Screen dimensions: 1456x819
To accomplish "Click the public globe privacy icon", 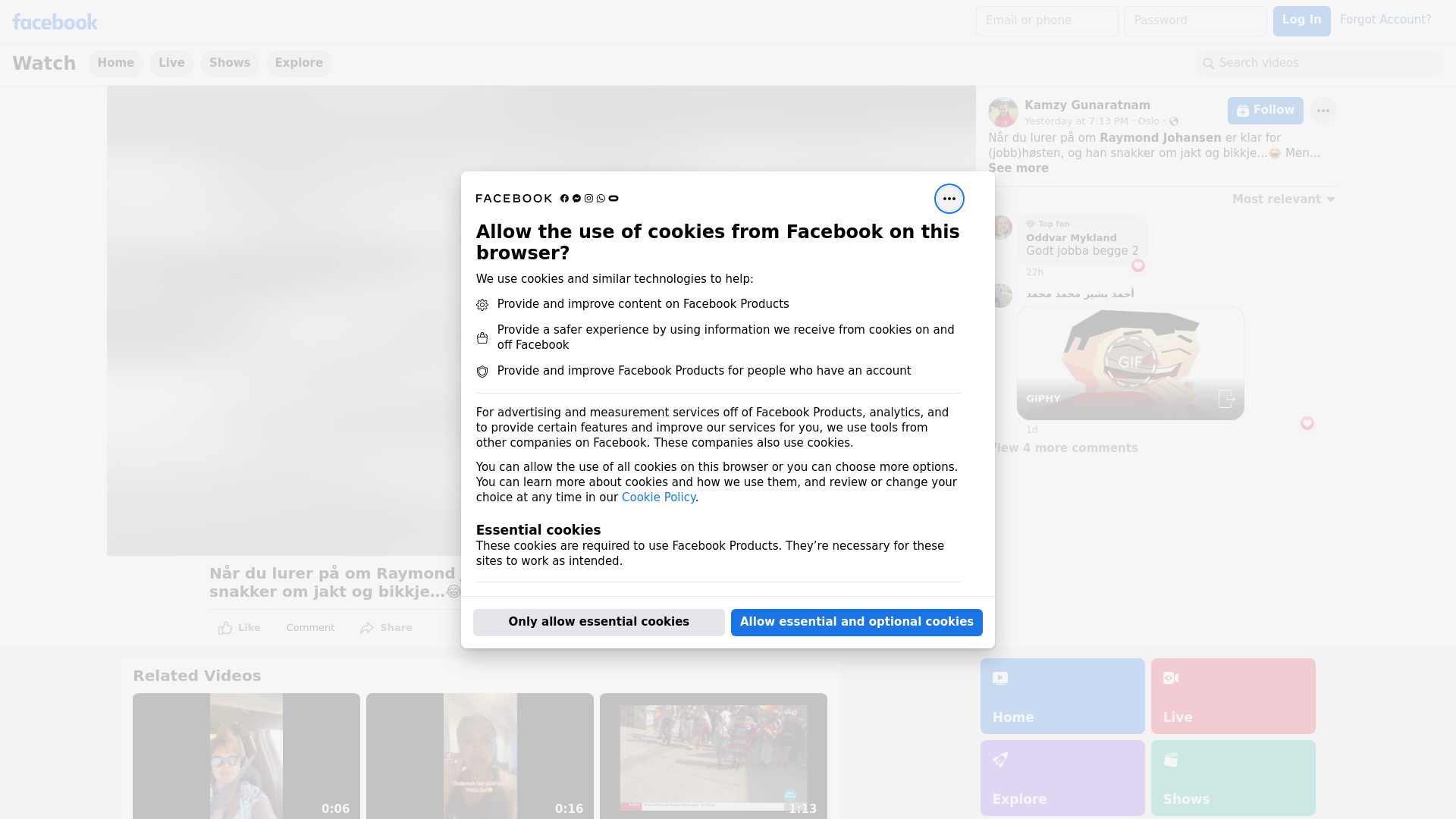I will point(1174,121).
